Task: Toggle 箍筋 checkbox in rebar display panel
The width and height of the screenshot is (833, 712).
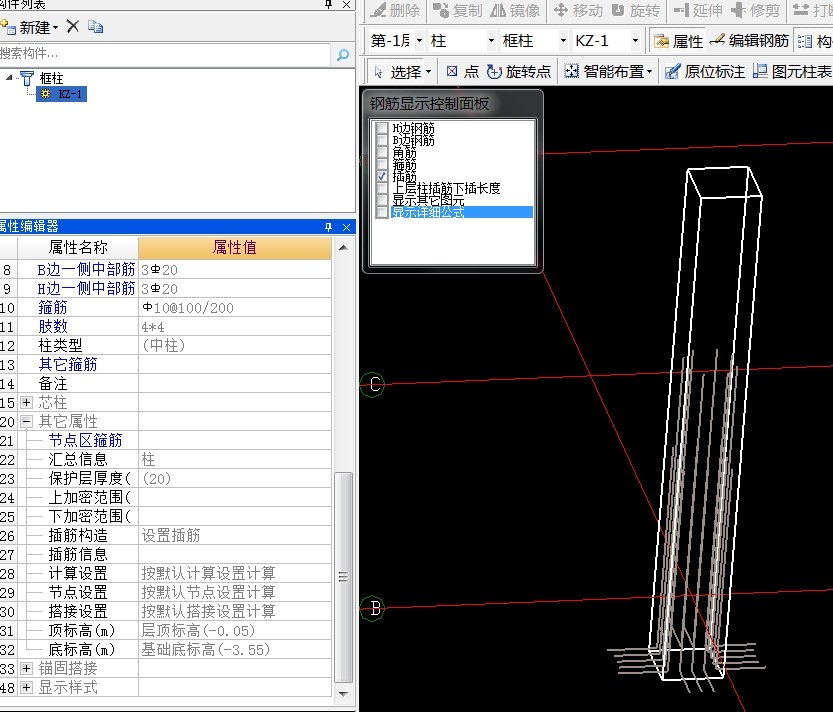Action: [x=381, y=164]
